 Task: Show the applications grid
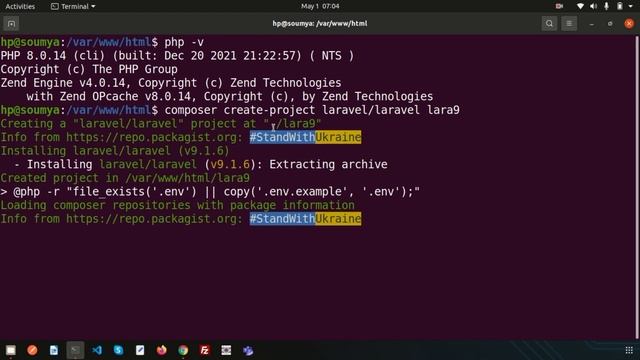[629, 350]
